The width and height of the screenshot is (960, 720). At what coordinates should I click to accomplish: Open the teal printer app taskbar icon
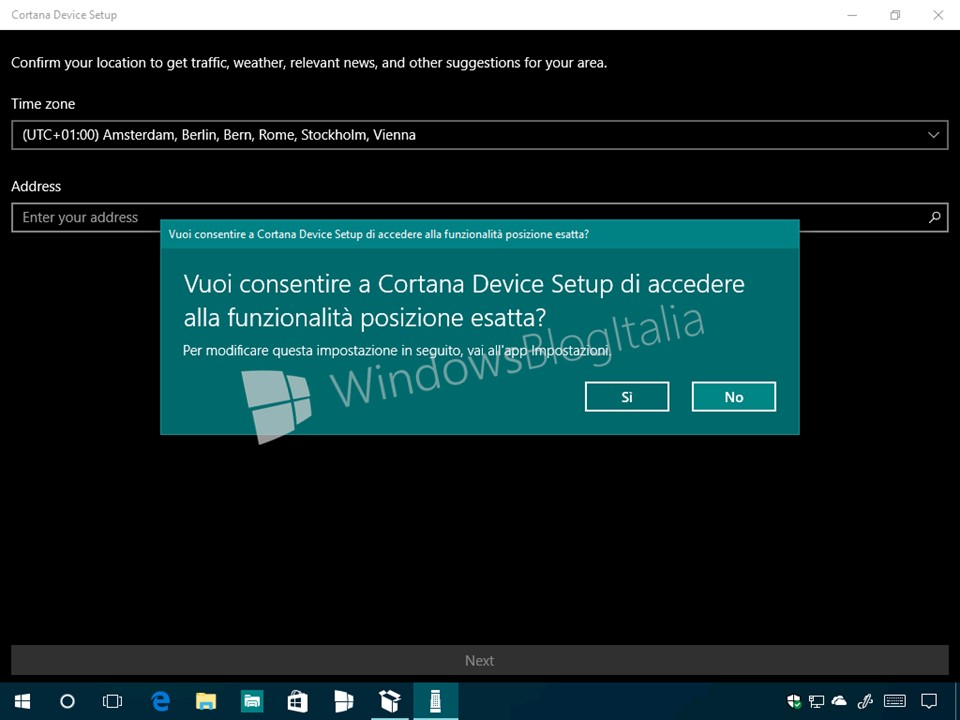point(252,701)
